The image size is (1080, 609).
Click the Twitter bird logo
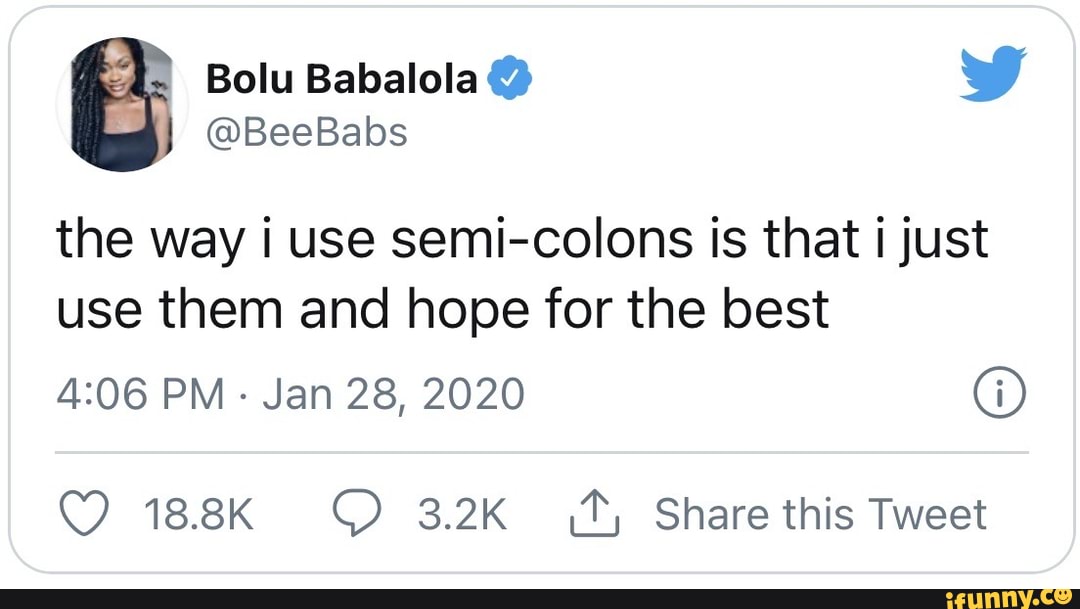click(993, 72)
